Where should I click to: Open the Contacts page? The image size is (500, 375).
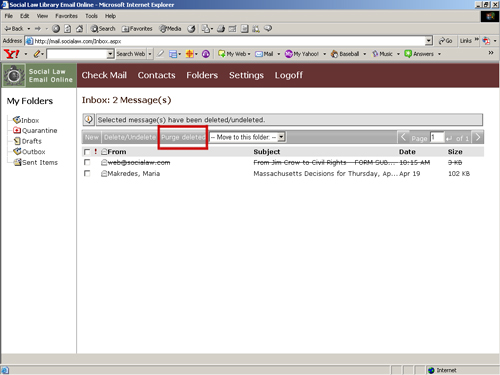click(156, 75)
